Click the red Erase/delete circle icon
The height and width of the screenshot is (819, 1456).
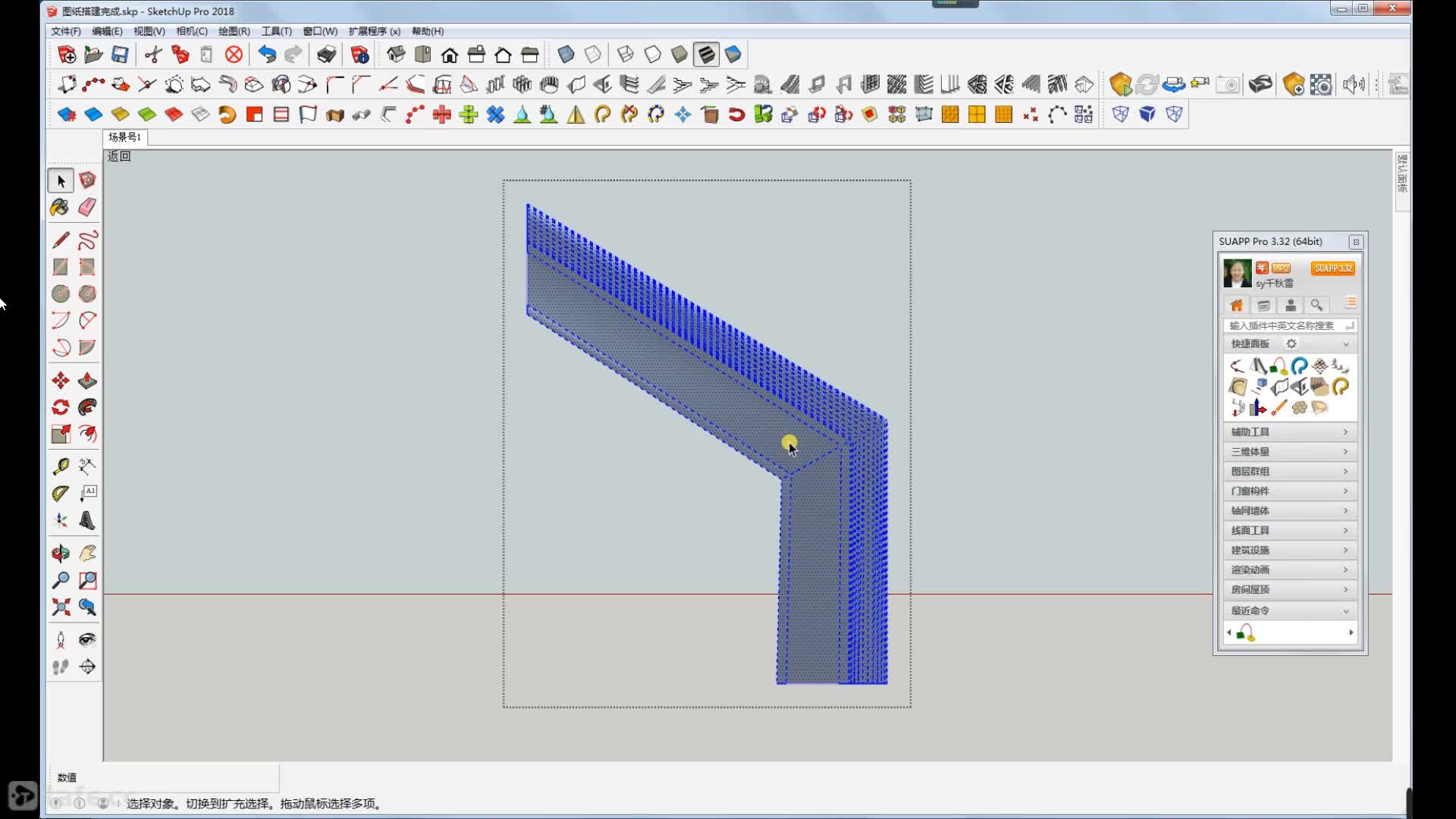click(234, 55)
